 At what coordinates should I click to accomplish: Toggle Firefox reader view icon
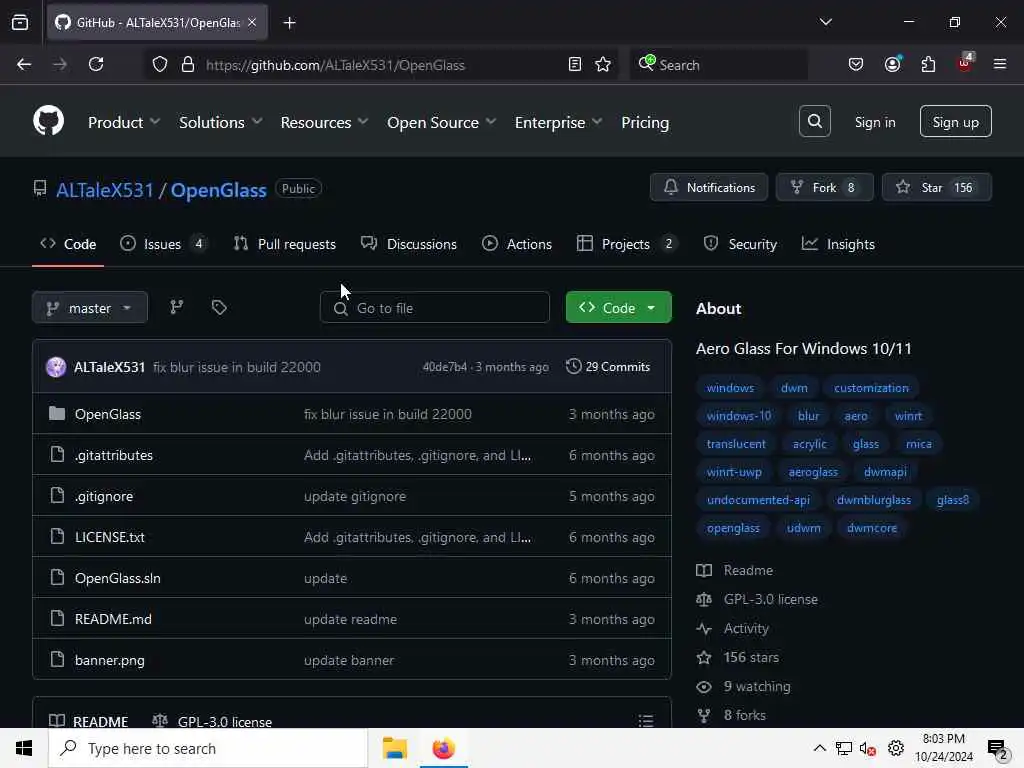pos(575,64)
